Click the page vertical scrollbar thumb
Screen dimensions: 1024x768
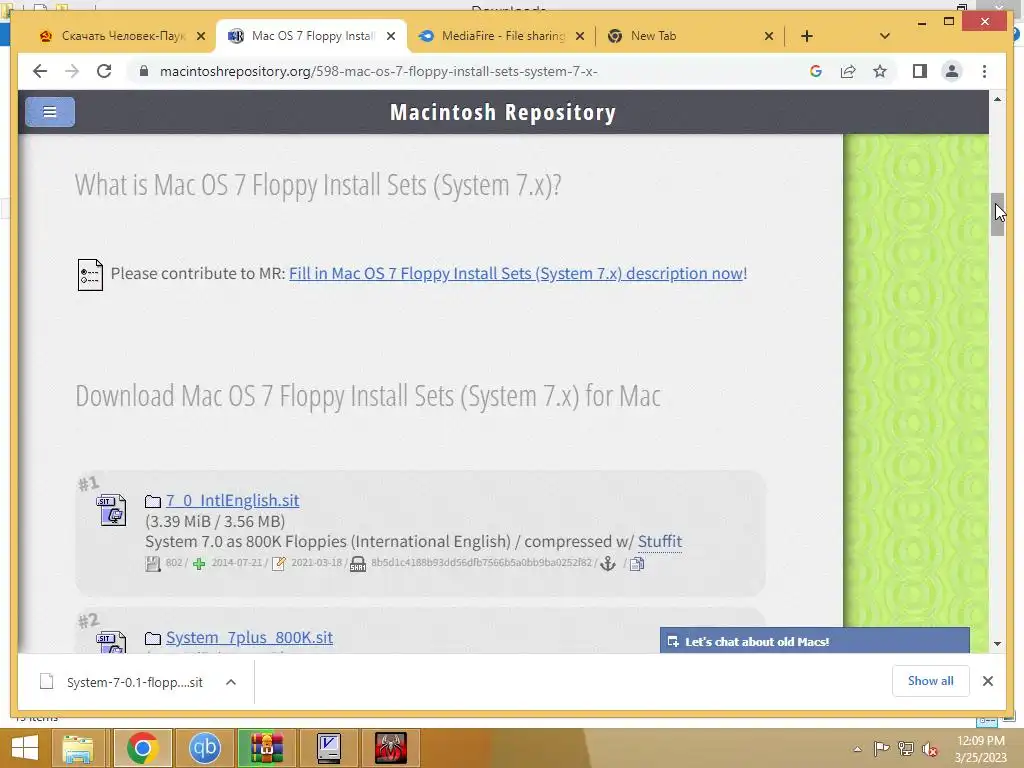pos(997,214)
